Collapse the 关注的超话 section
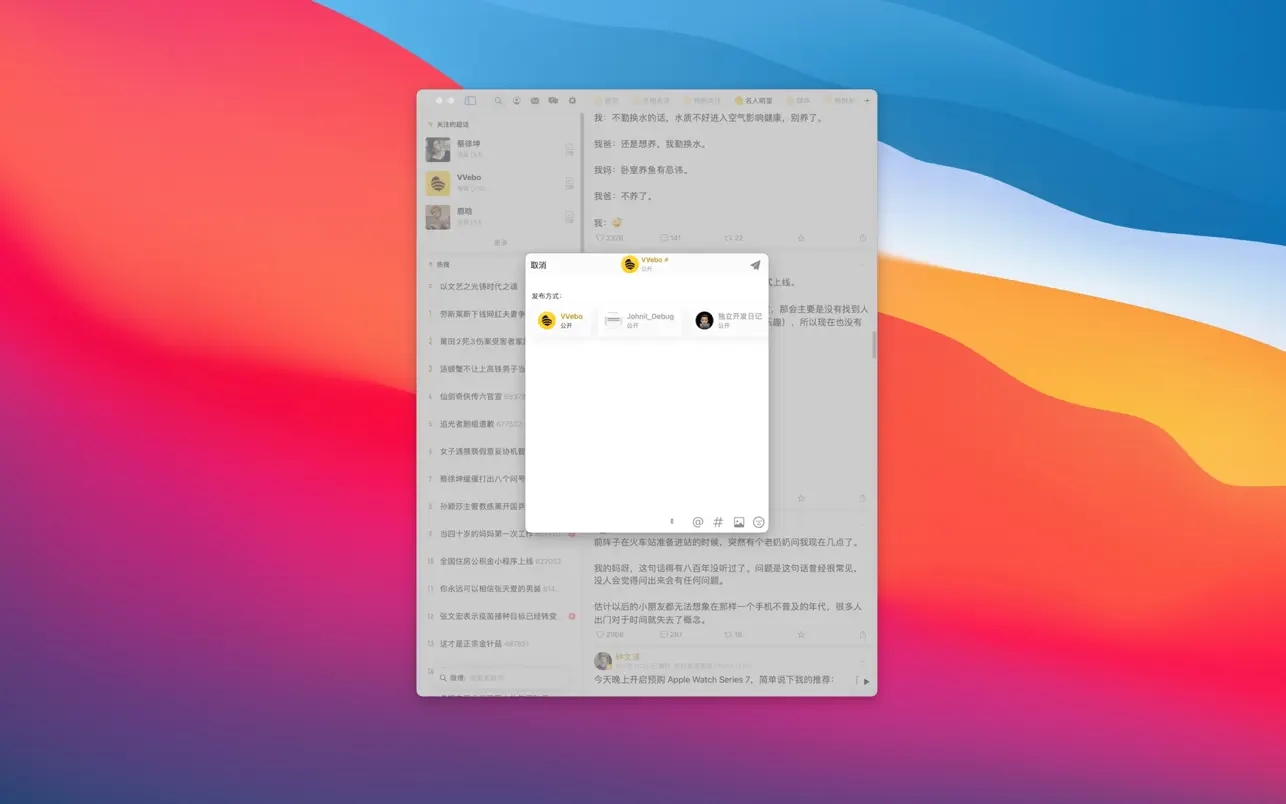The height and width of the screenshot is (804, 1286). click(430, 125)
